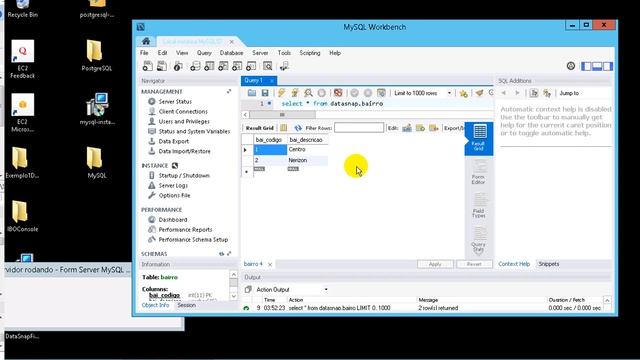Create new function toolbar icon

point(251,66)
